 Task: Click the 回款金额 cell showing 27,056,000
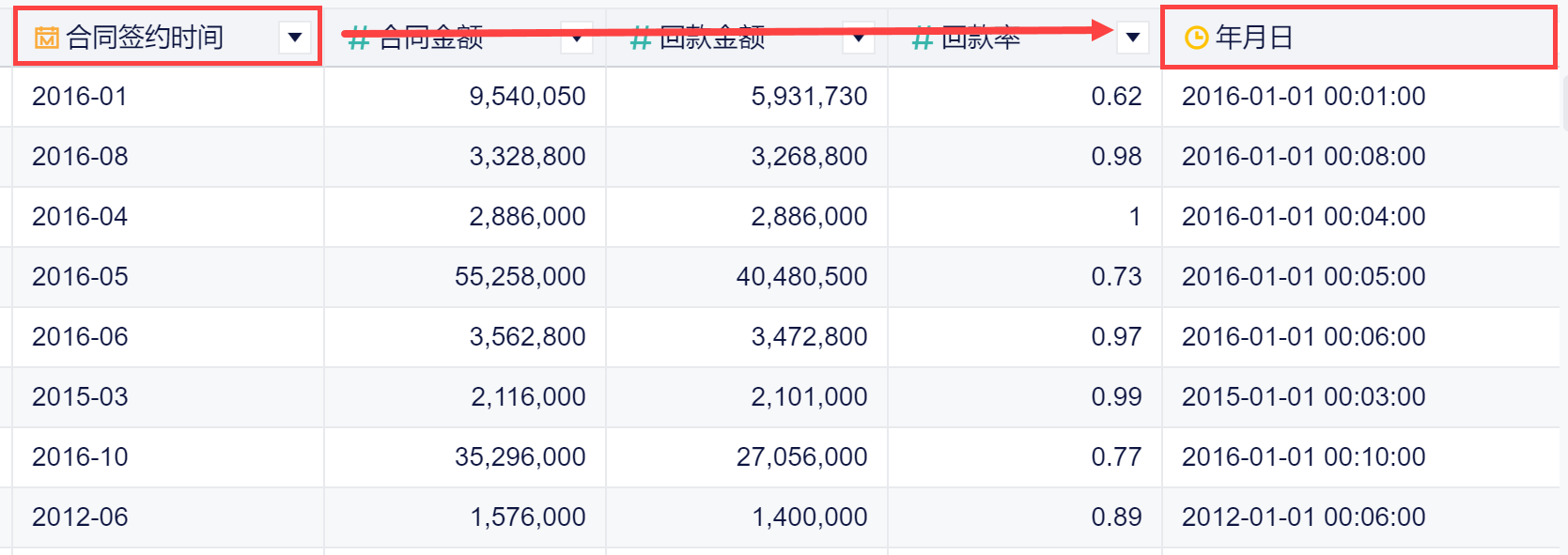click(x=801, y=457)
